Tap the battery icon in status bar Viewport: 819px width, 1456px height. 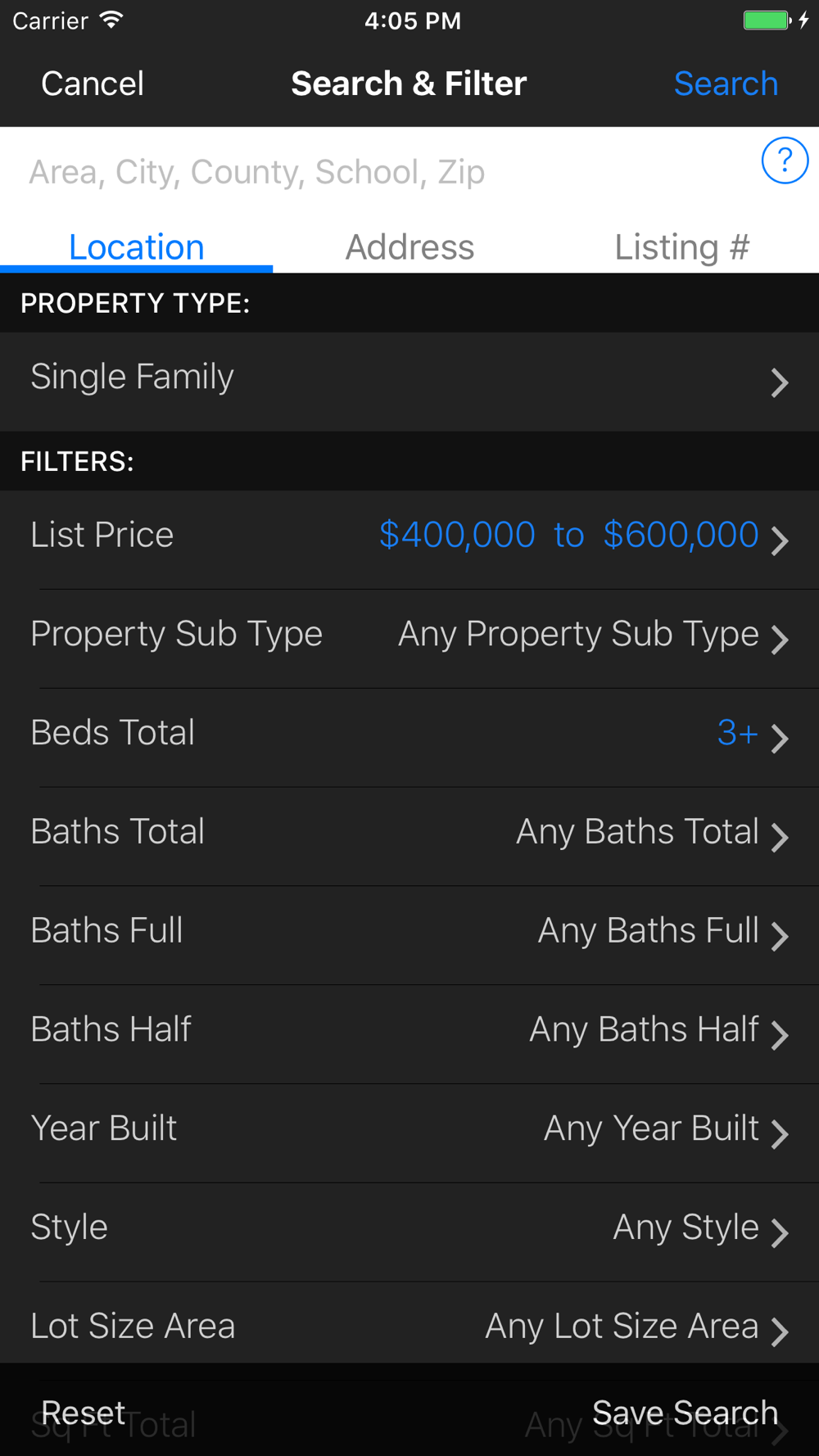tap(767, 20)
